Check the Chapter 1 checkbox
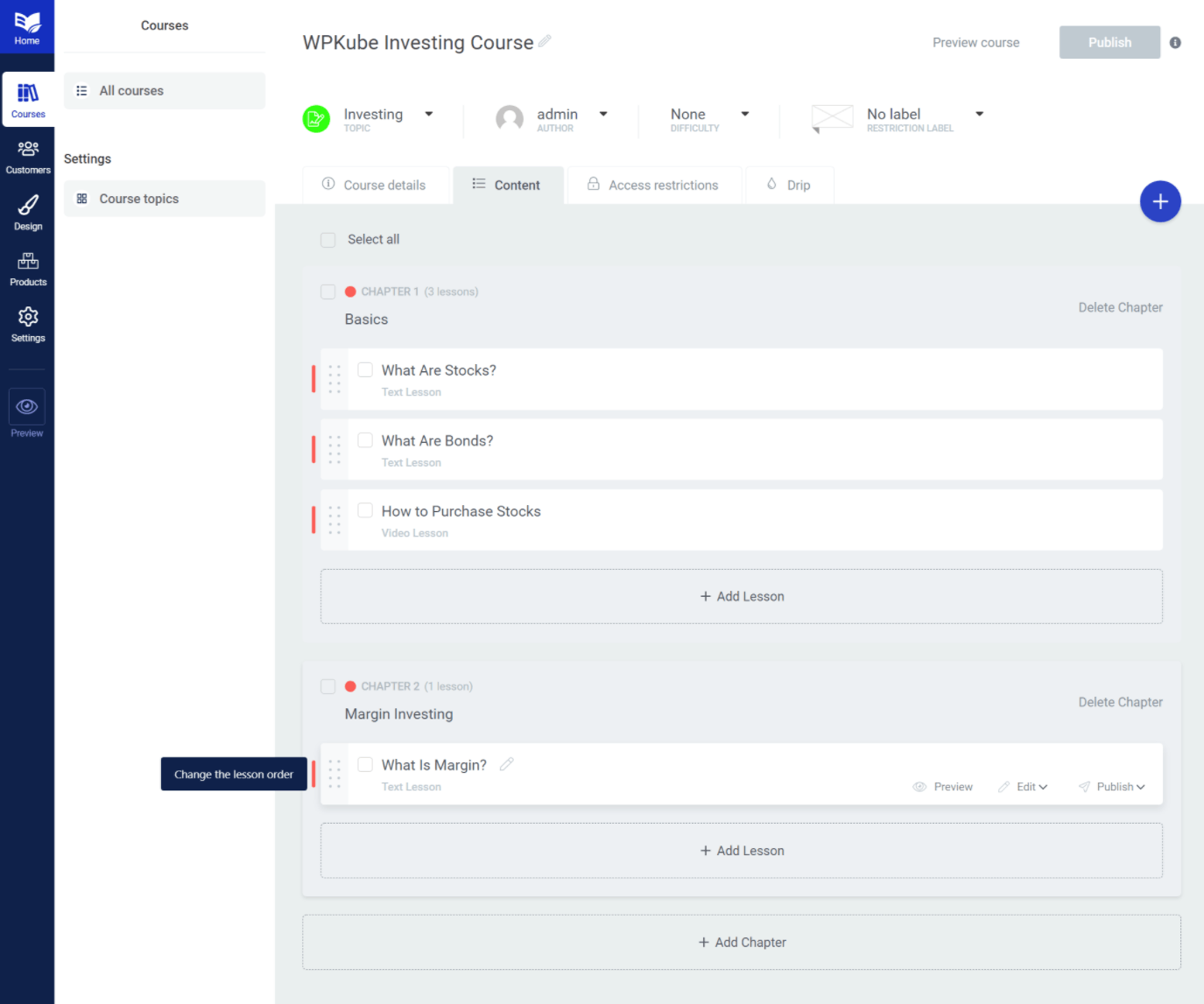The height and width of the screenshot is (1004, 1204). tap(328, 291)
